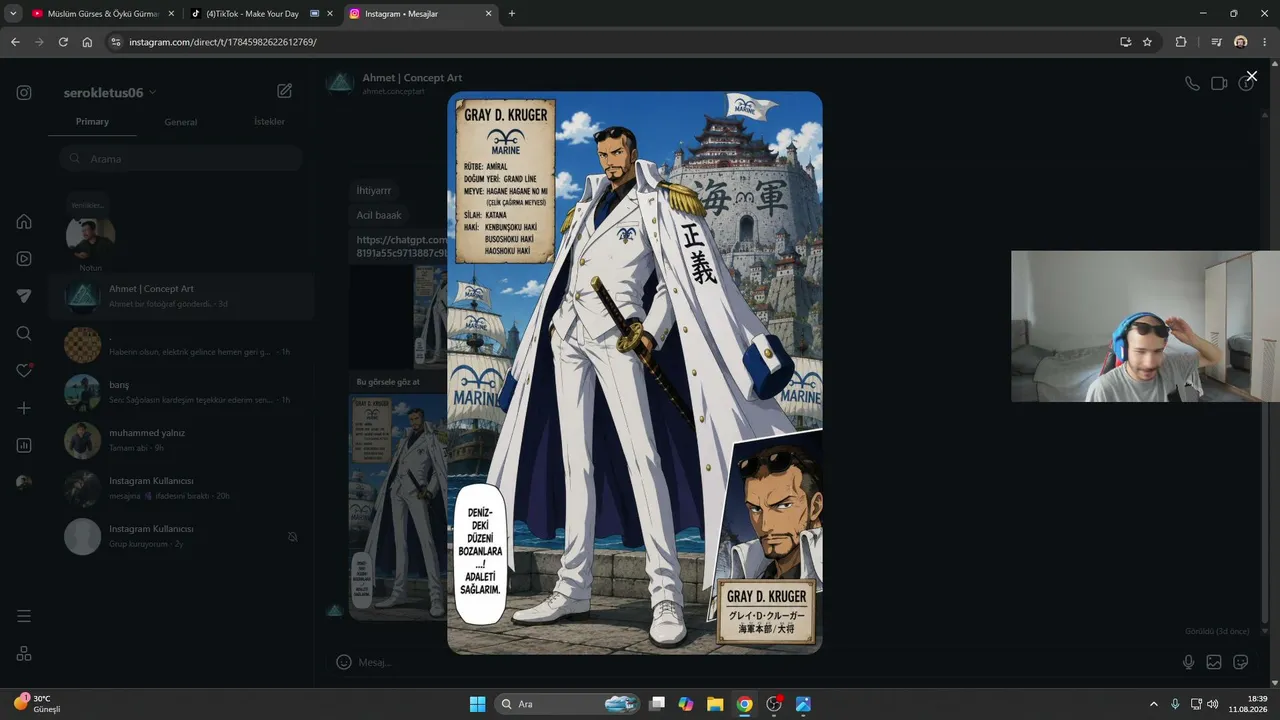
Task: Close the YouTube browser tab
Action: click(x=171, y=14)
